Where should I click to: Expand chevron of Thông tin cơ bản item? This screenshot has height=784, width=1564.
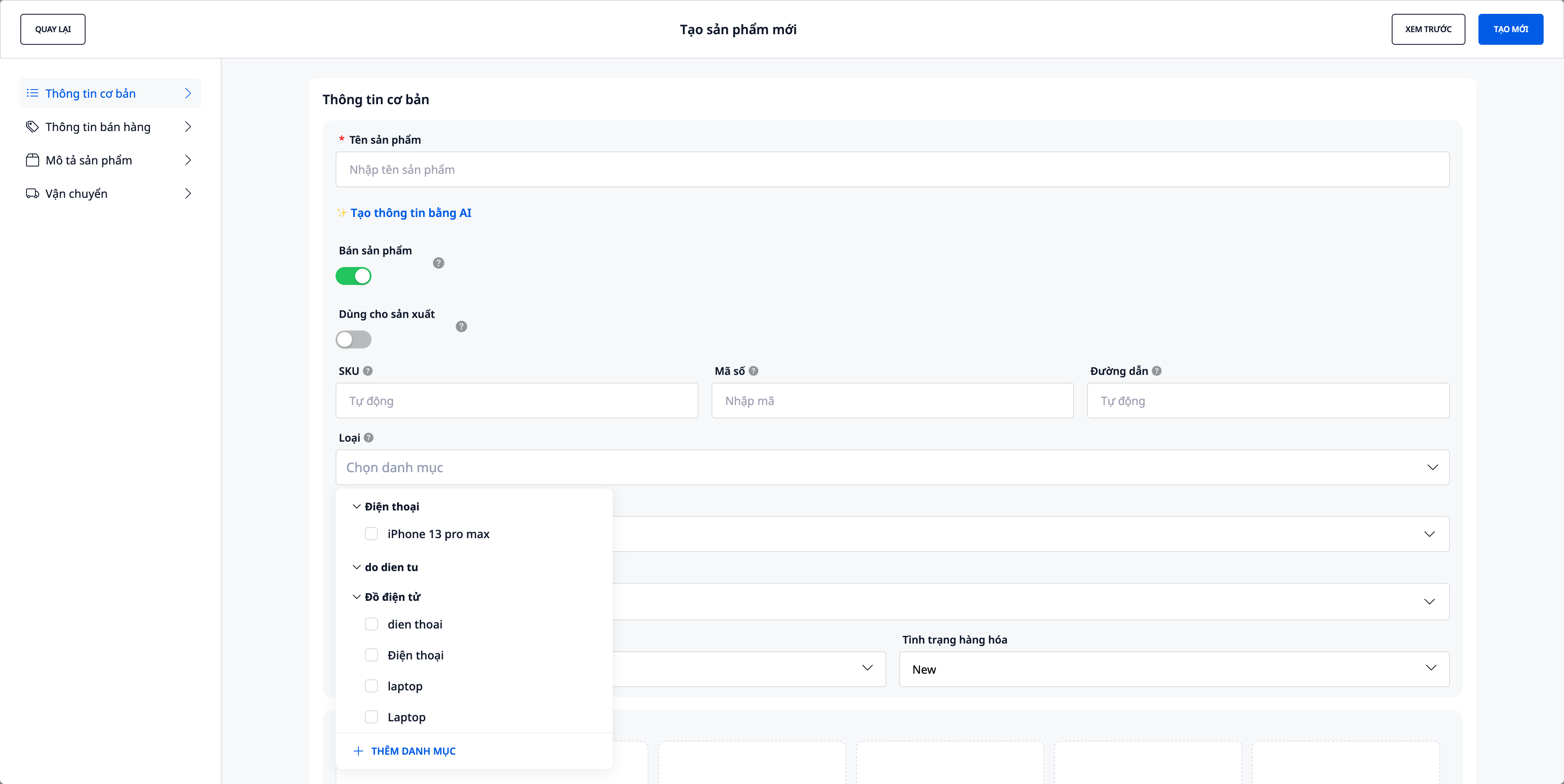(x=188, y=94)
